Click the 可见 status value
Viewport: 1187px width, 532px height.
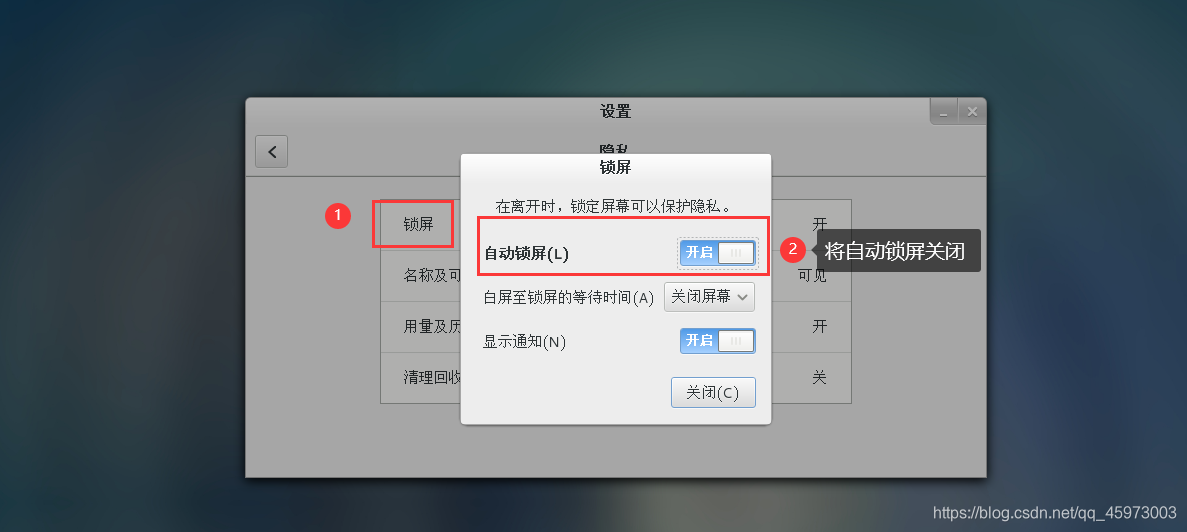tap(812, 275)
